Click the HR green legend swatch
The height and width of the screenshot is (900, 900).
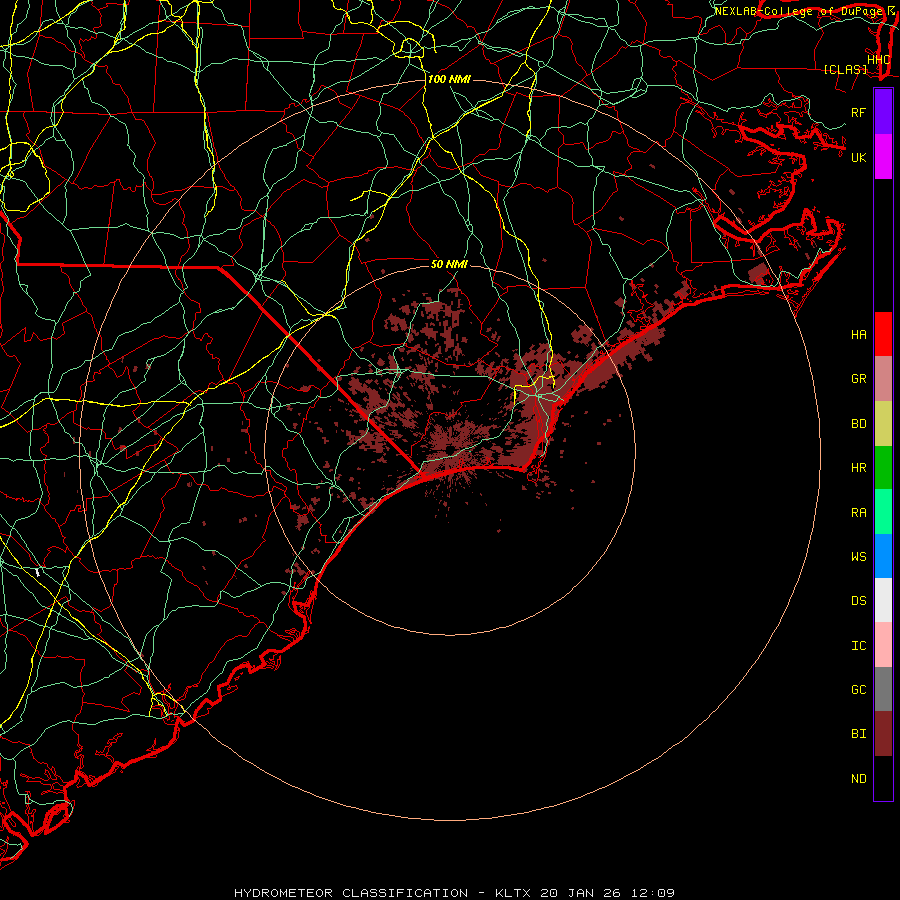pyautogui.click(x=883, y=468)
